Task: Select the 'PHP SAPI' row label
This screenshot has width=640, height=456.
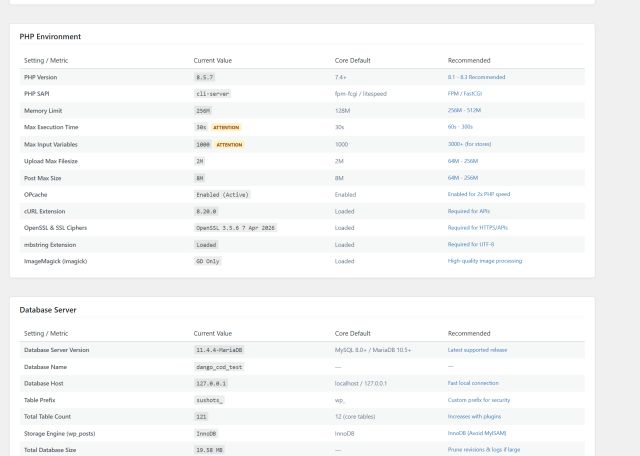Action: point(36,93)
